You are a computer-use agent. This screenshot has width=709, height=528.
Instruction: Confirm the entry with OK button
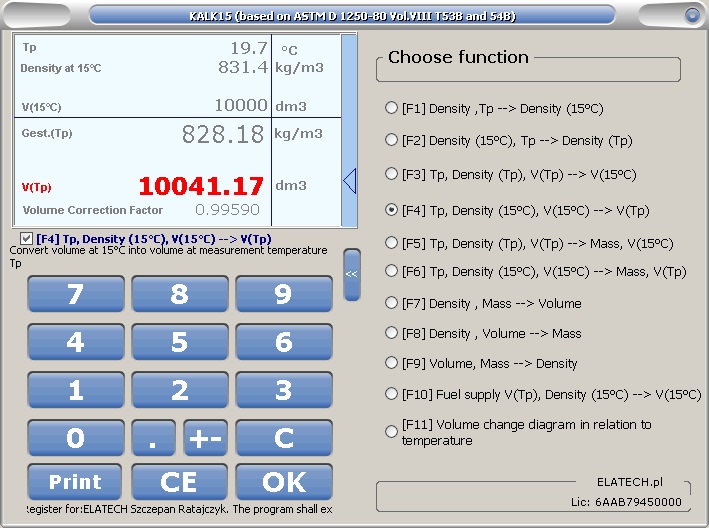(284, 482)
